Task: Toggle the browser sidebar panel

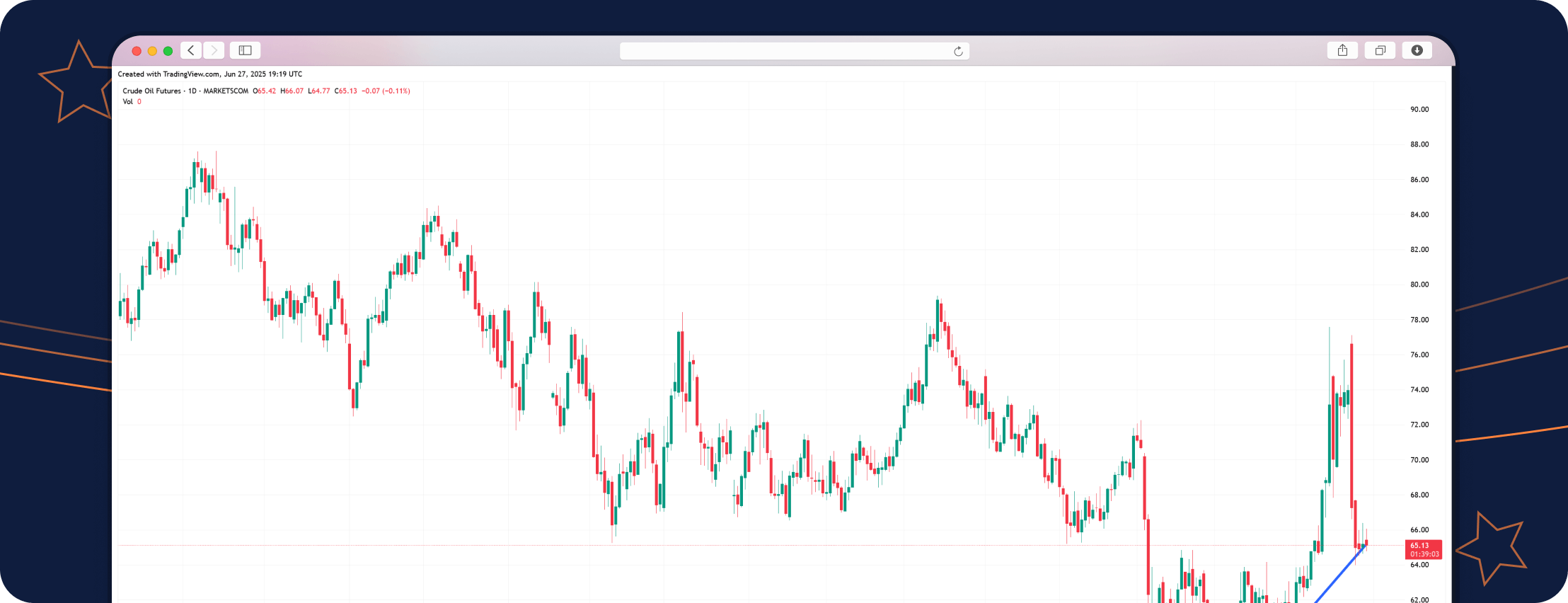Action: point(245,50)
